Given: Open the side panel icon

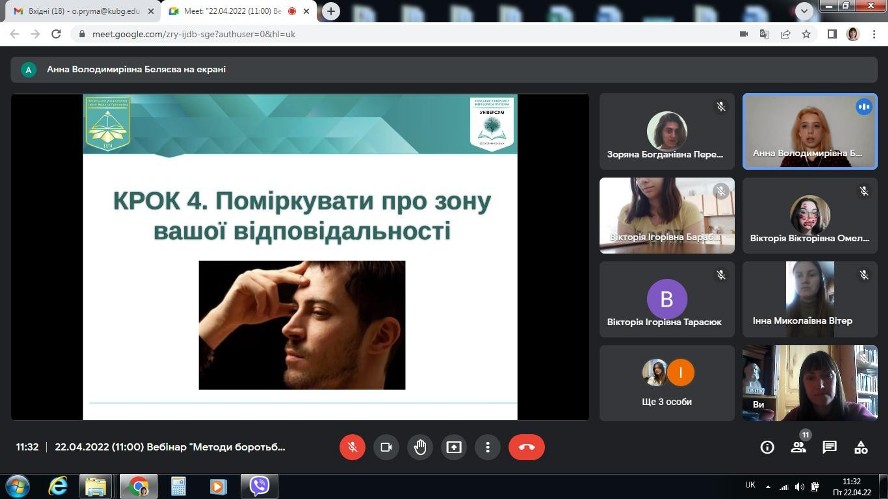Looking at the screenshot, I should (832, 34).
